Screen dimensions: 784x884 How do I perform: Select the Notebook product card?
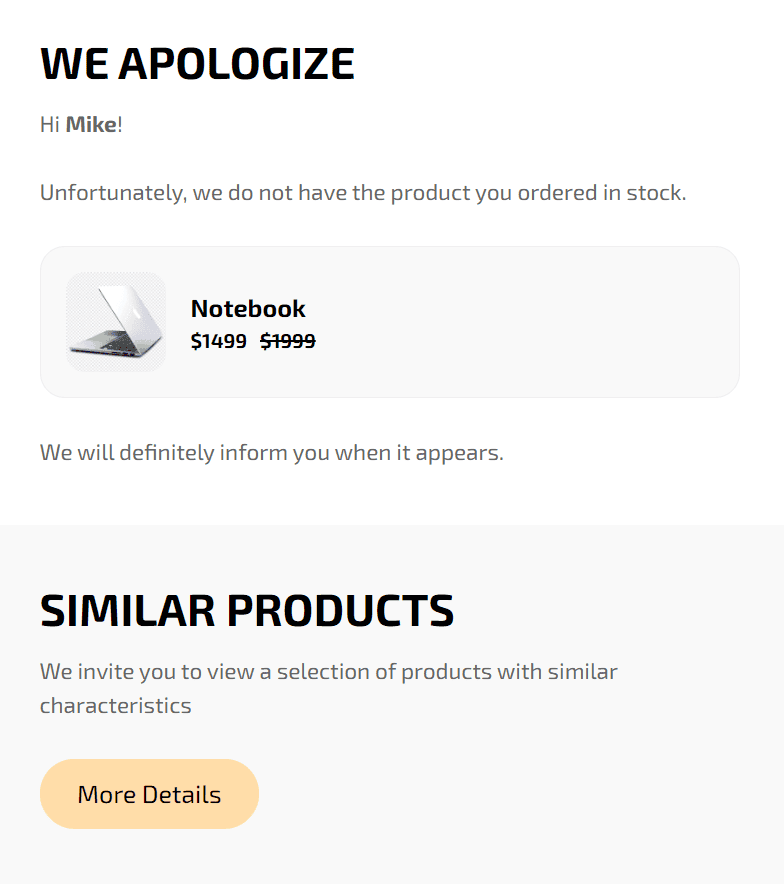pos(390,321)
